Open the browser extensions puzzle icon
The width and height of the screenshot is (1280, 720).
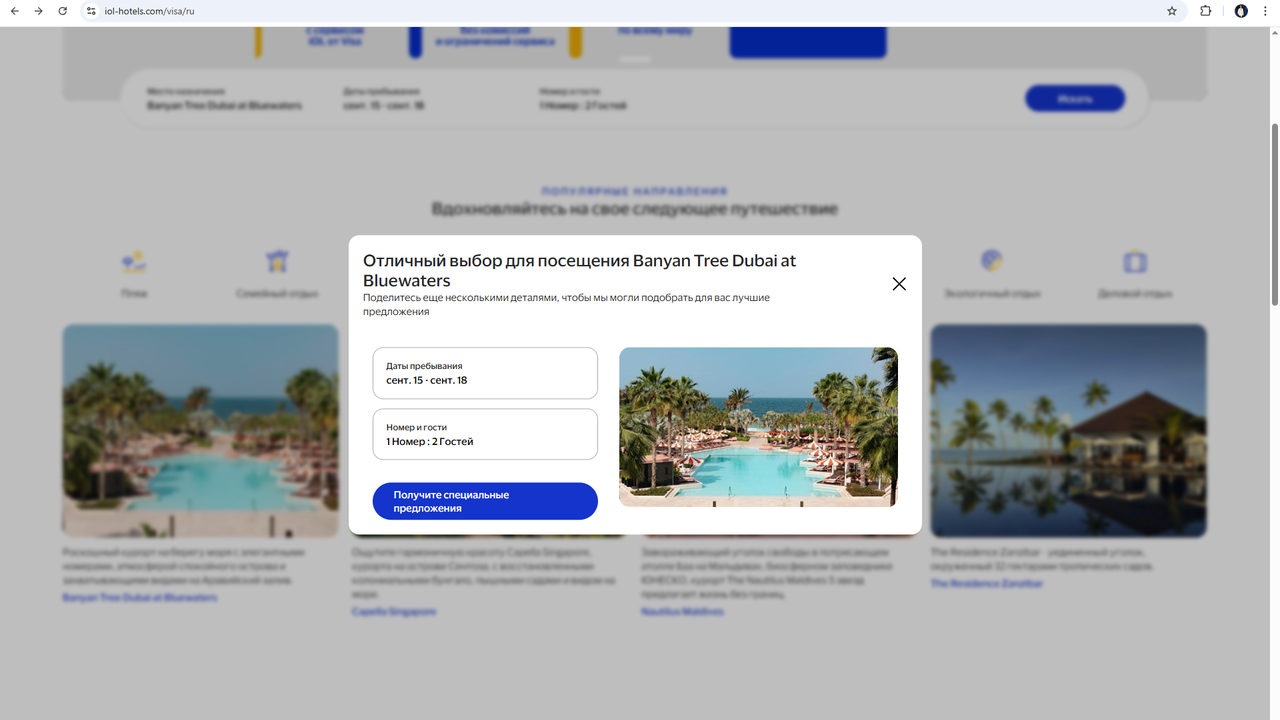tap(1205, 11)
